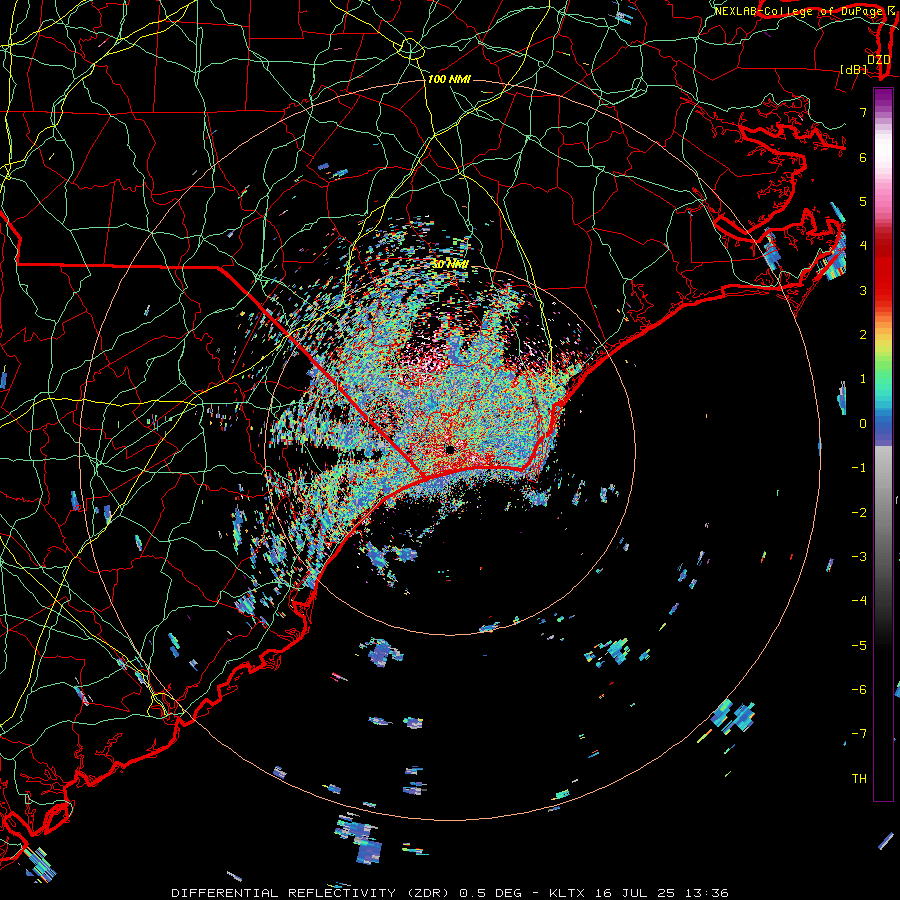Click the "5" value on the color scale
900x900 pixels.
click(x=863, y=201)
